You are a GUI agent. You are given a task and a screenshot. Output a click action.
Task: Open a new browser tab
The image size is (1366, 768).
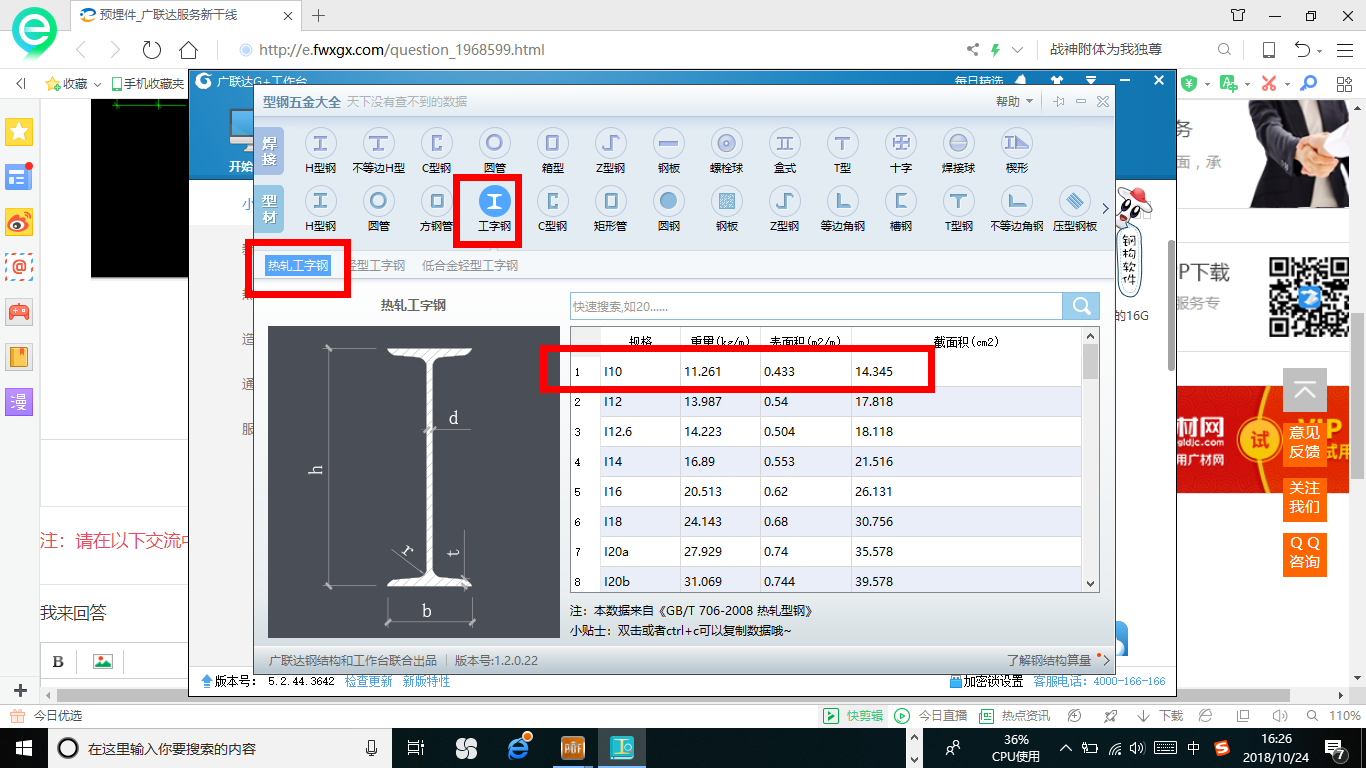click(x=319, y=15)
